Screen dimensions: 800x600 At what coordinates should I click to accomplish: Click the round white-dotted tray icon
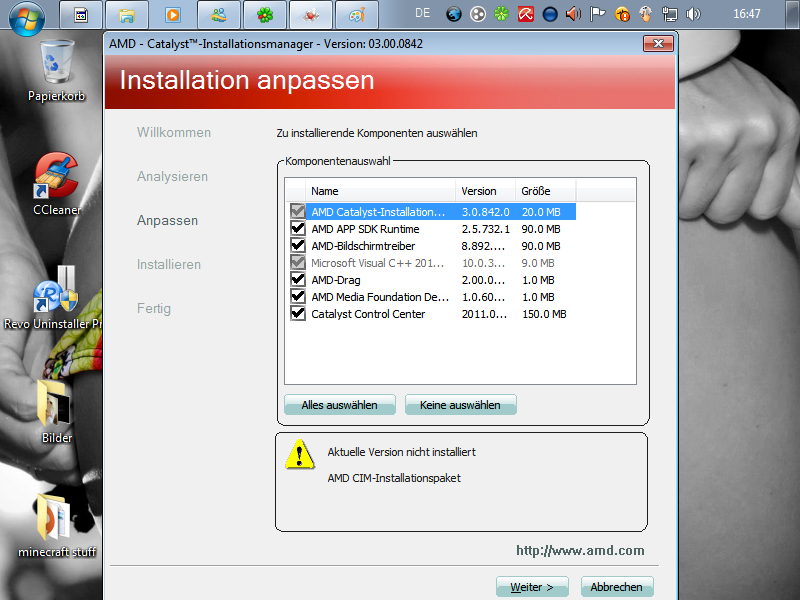pyautogui.click(x=478, y=14)
